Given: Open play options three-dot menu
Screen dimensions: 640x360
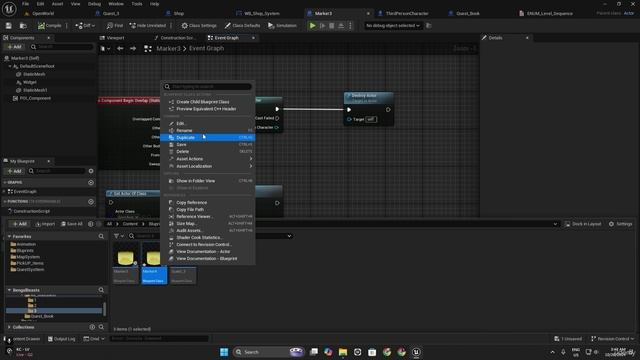Looking at the screenshot, I should coord(350,25).
